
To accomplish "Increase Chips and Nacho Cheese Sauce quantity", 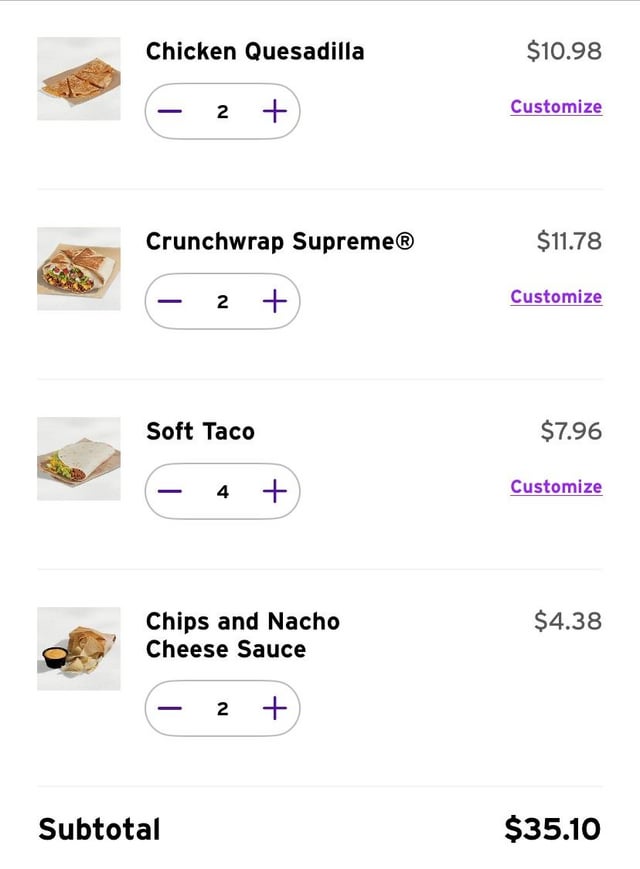I will point(274,708).
